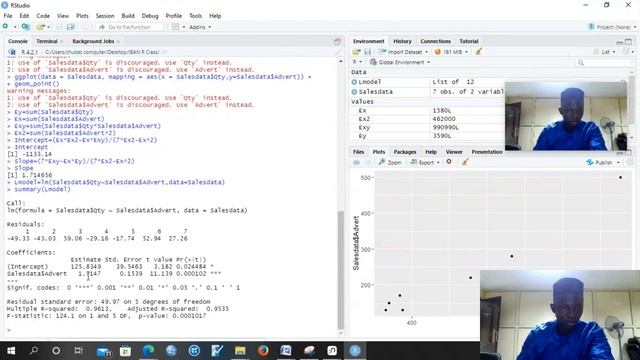Open the View menu
This screenshot has height=360, width=640.
(x=62, y=16)
